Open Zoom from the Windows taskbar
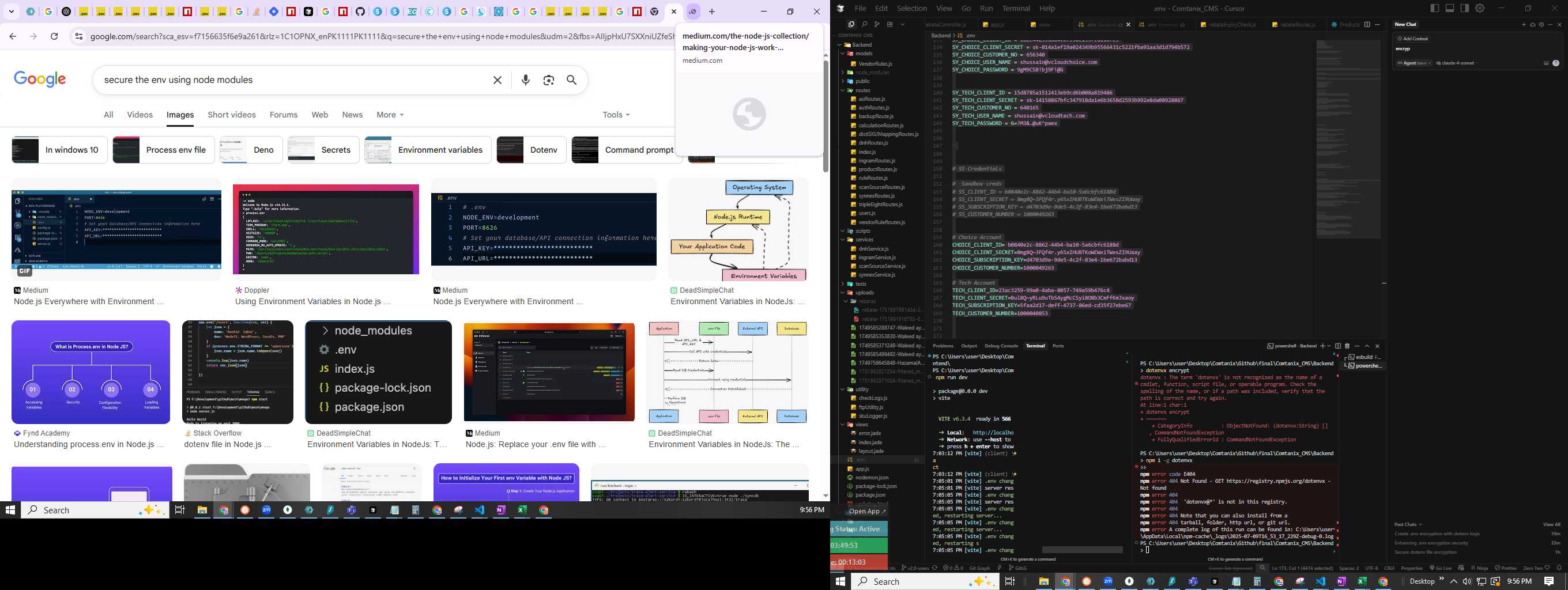 (x=266, y=510)
